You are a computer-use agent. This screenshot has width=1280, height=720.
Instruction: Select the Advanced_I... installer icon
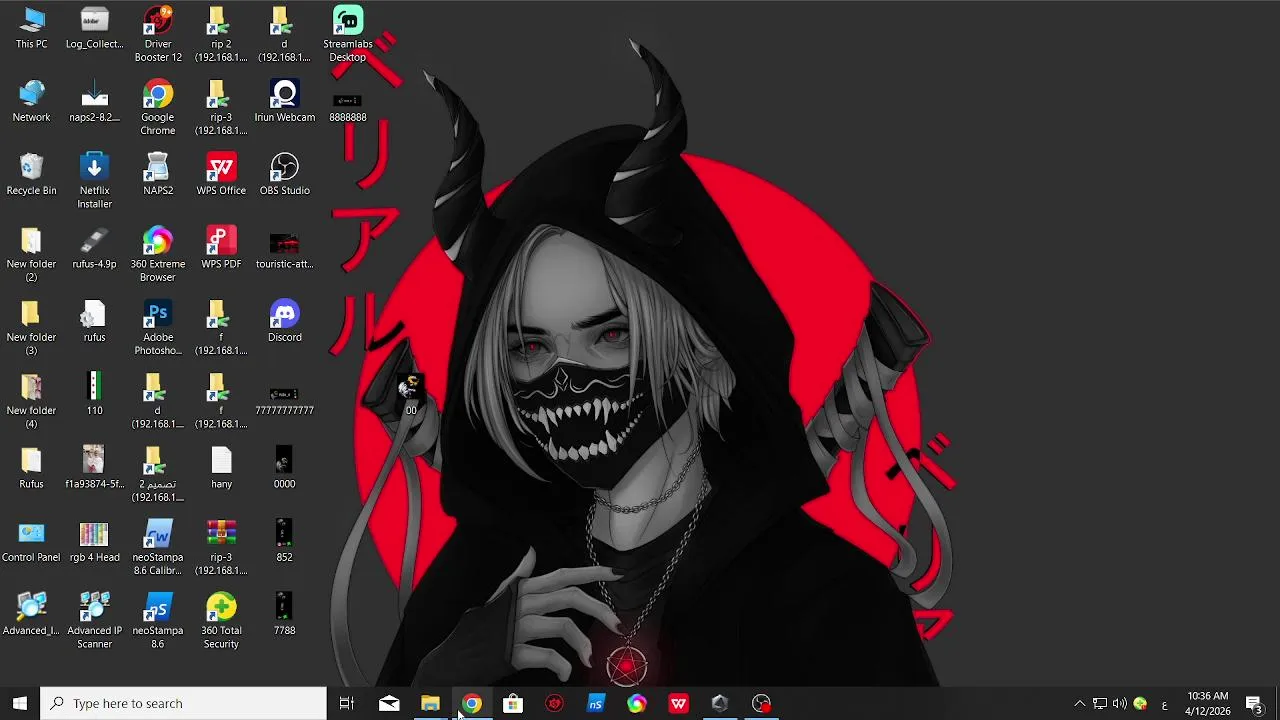(31, 614)
